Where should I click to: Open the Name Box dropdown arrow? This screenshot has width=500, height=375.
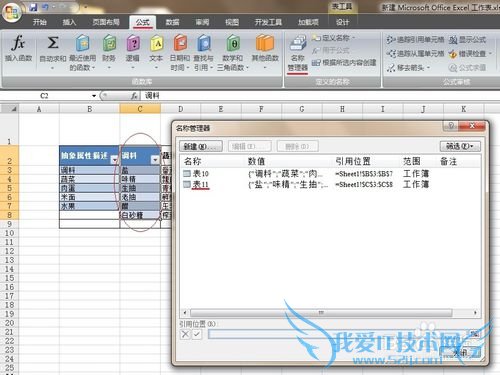(94, 96)
